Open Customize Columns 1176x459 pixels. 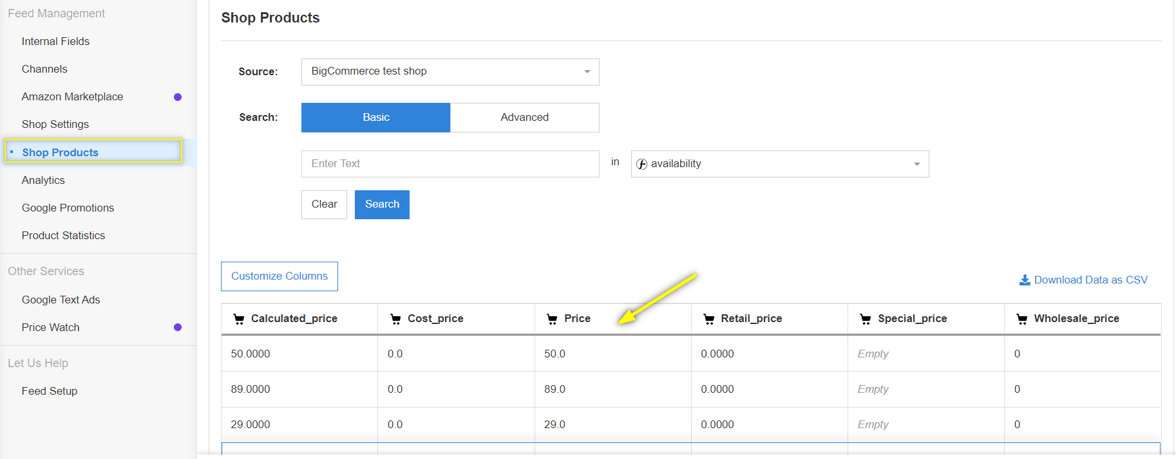click(x=280, y=276)
